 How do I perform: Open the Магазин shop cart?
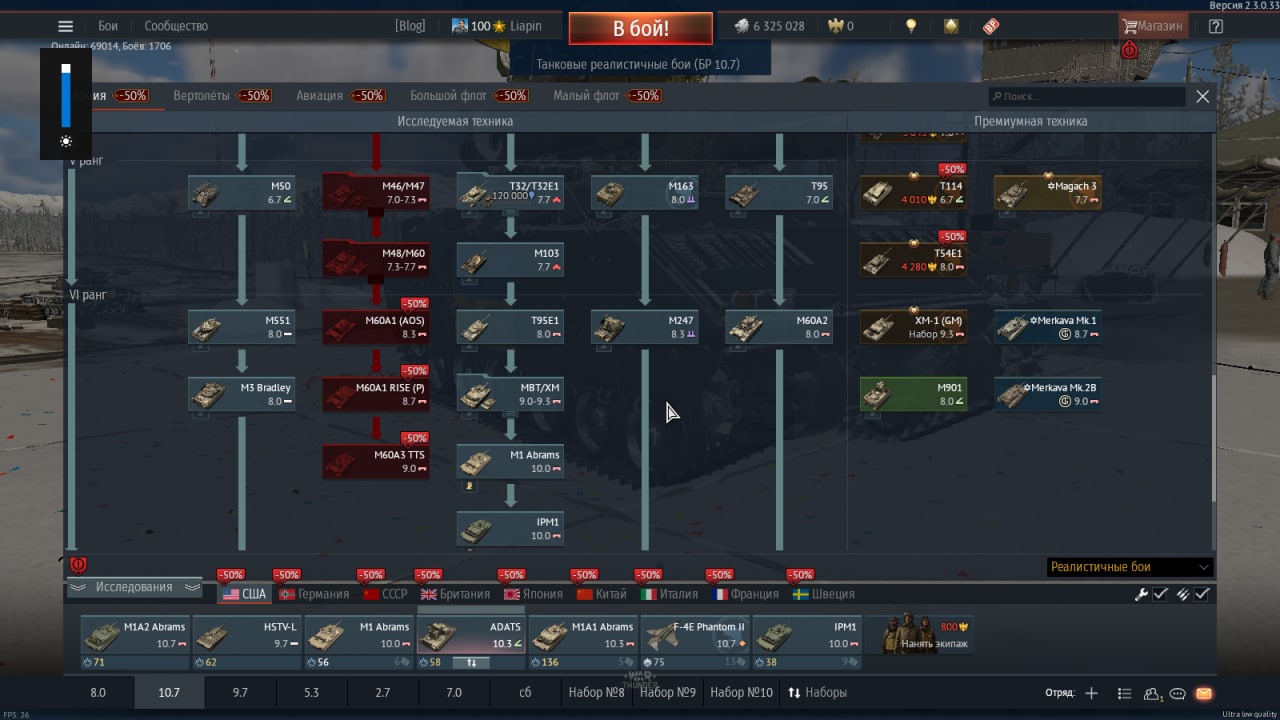pyautogui.click(x=1153, y=26)
